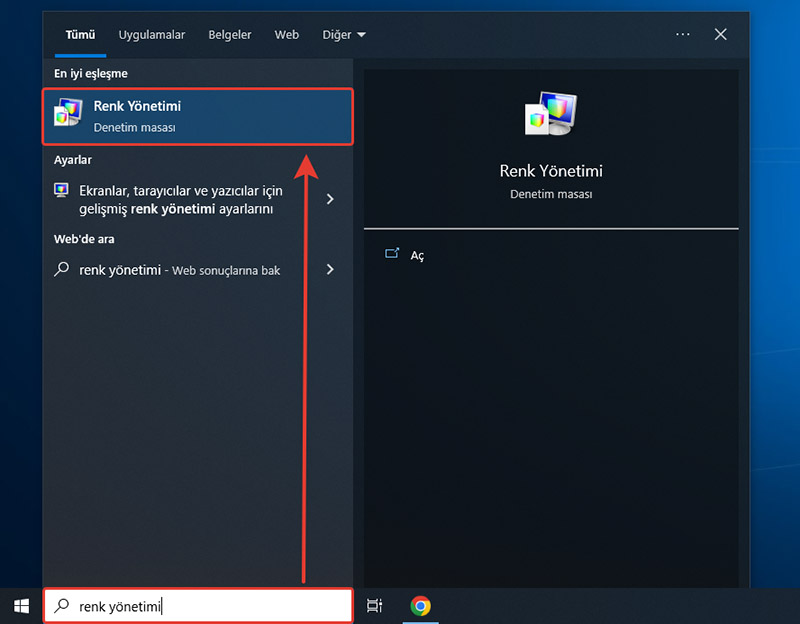Viewport: 800px width, 624px height.
Task: Switch to the Uygulamalar tab
Action: click(x=152, y=35)
